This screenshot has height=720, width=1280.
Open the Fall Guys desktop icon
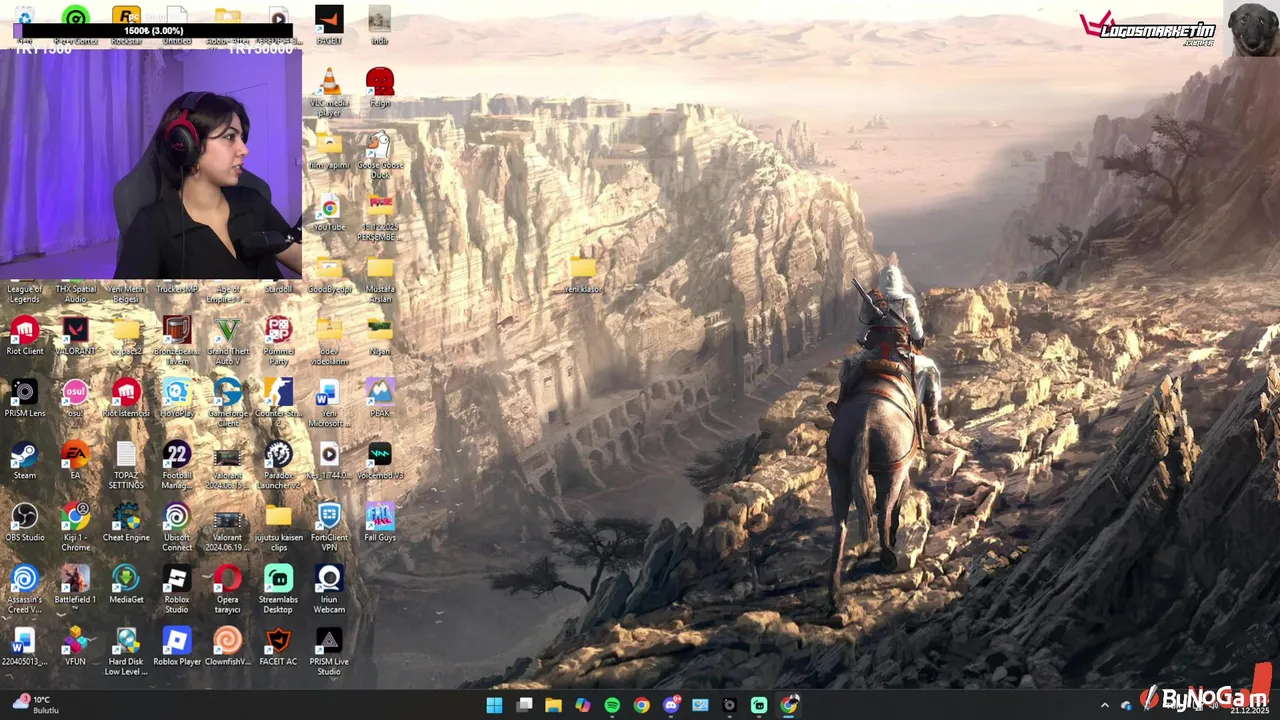pyautogui.click(x=380, y=522)
